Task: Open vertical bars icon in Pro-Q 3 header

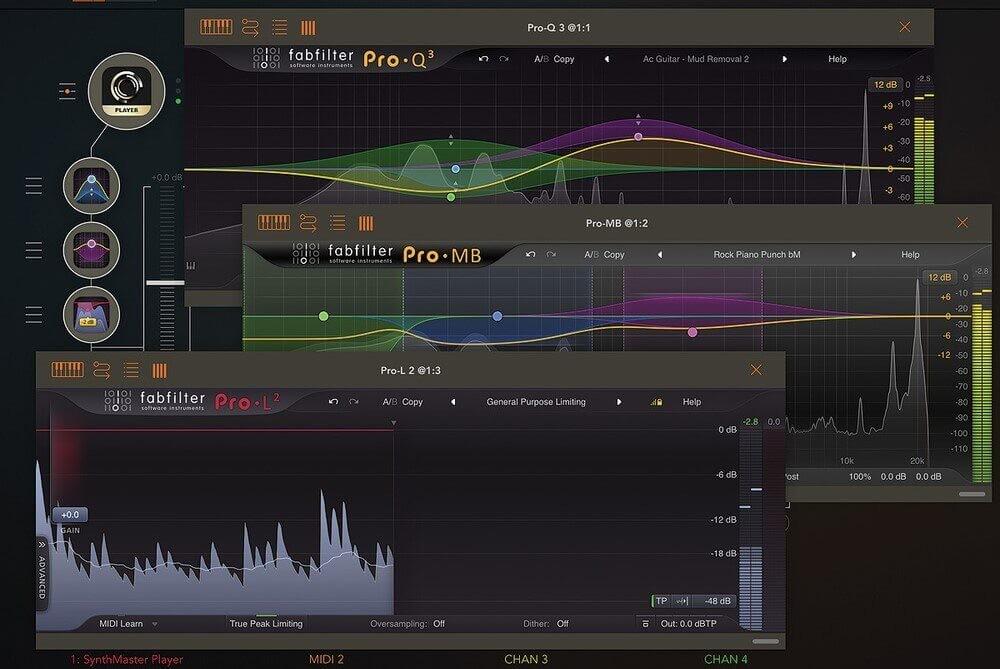Action: (309, 27)
